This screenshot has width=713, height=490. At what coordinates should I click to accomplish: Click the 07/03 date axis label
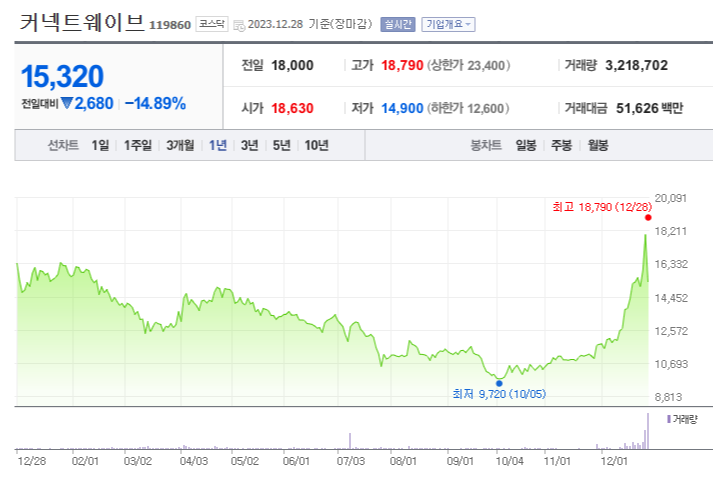click(x=351, y=461)
